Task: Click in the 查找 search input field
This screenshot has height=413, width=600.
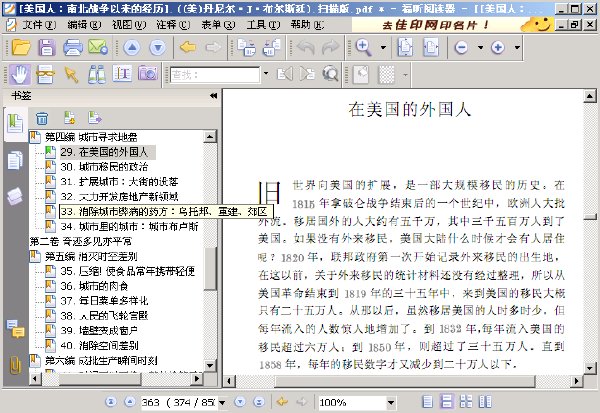Action: (215, 74)
